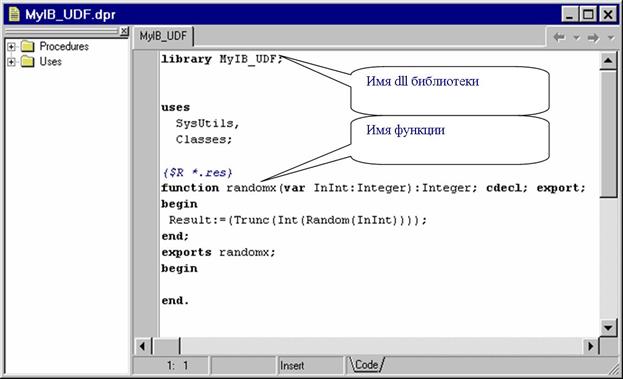This screenshot has width=623, height=379.
Task: Click the vertical scrollbar down arrow
Action: tap(608, 328)
